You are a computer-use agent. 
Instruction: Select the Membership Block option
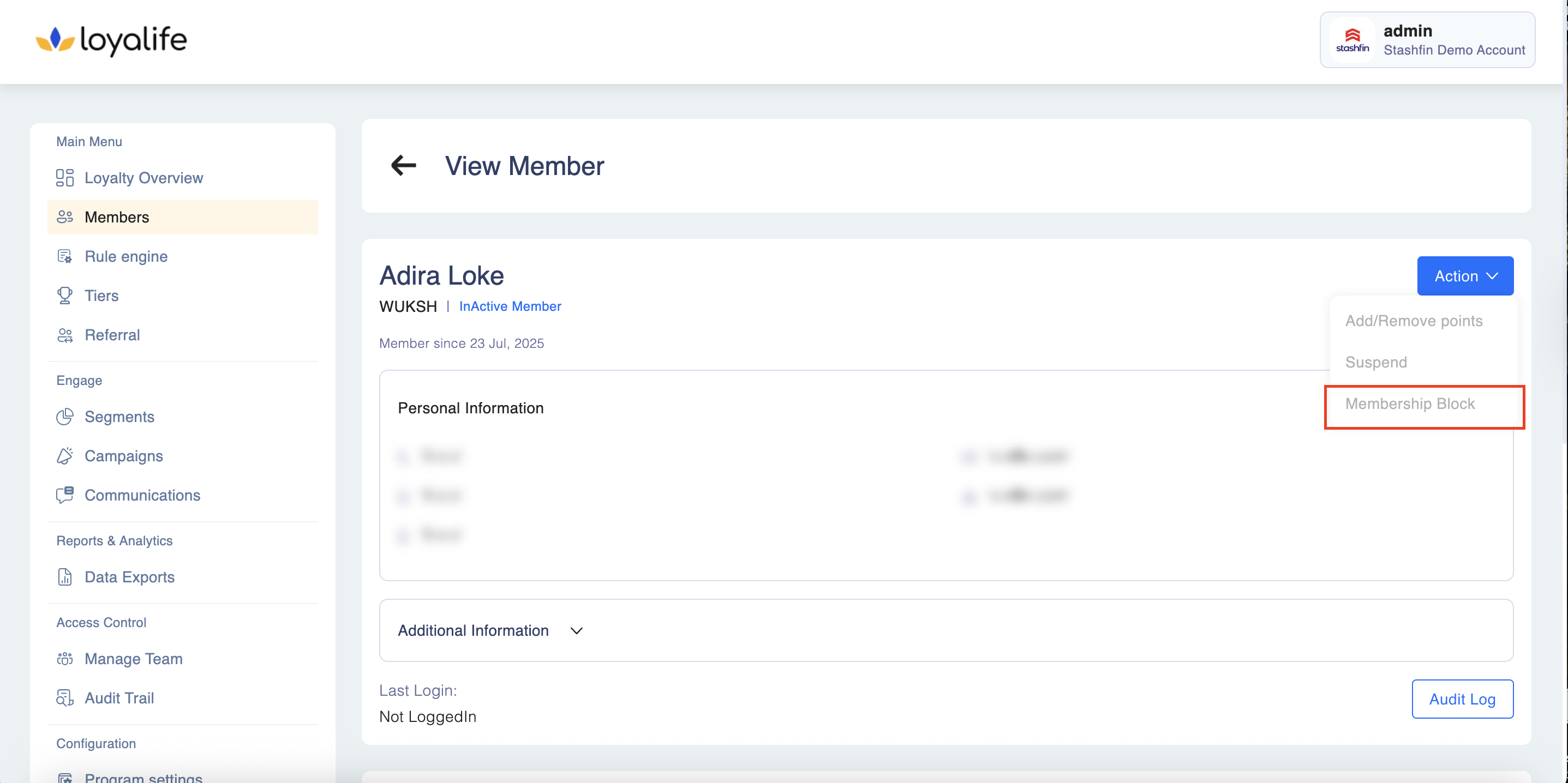tap(1410, 404)
